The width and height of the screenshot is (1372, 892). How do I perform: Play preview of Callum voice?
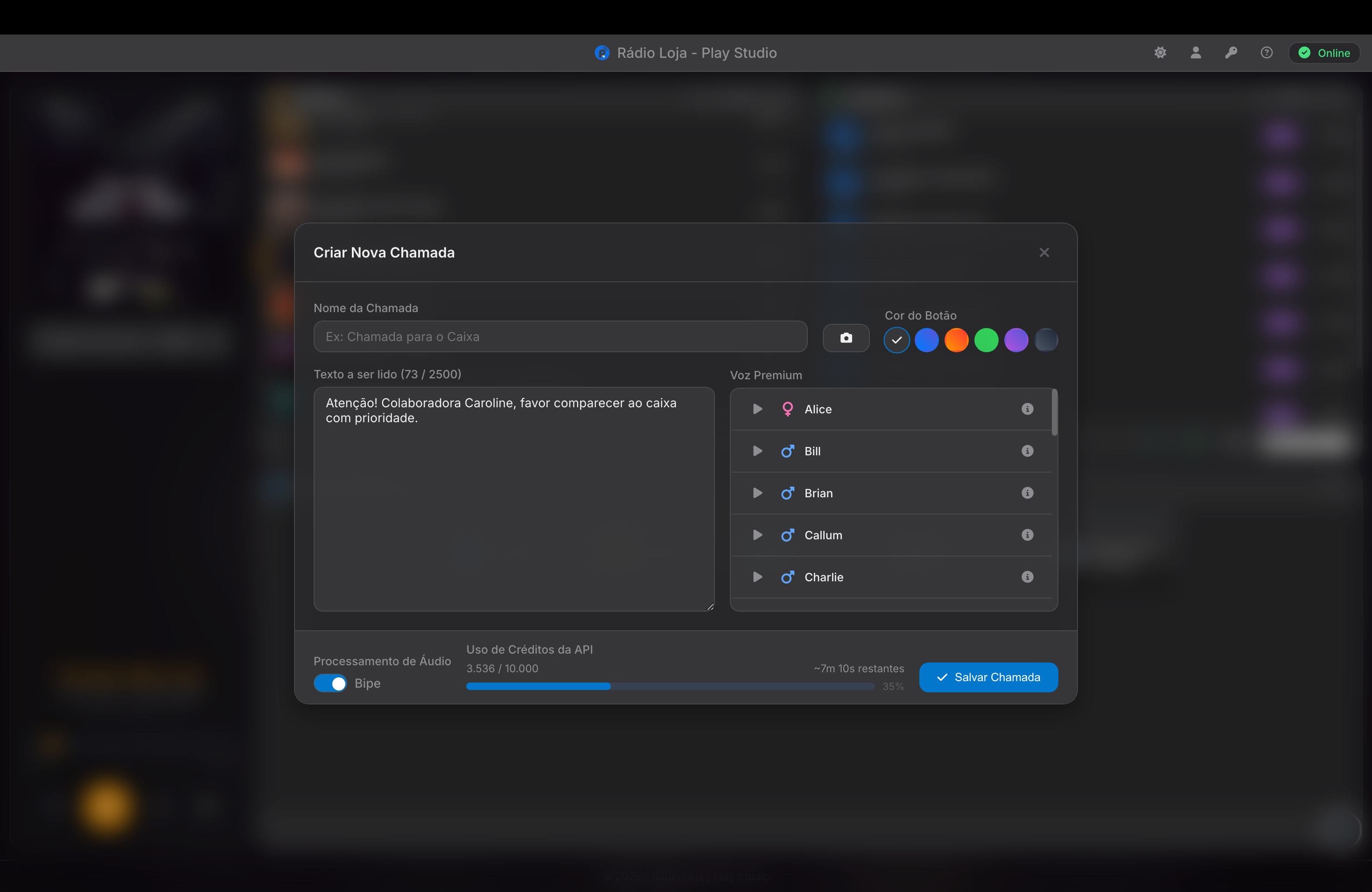[x=757, y=535]
